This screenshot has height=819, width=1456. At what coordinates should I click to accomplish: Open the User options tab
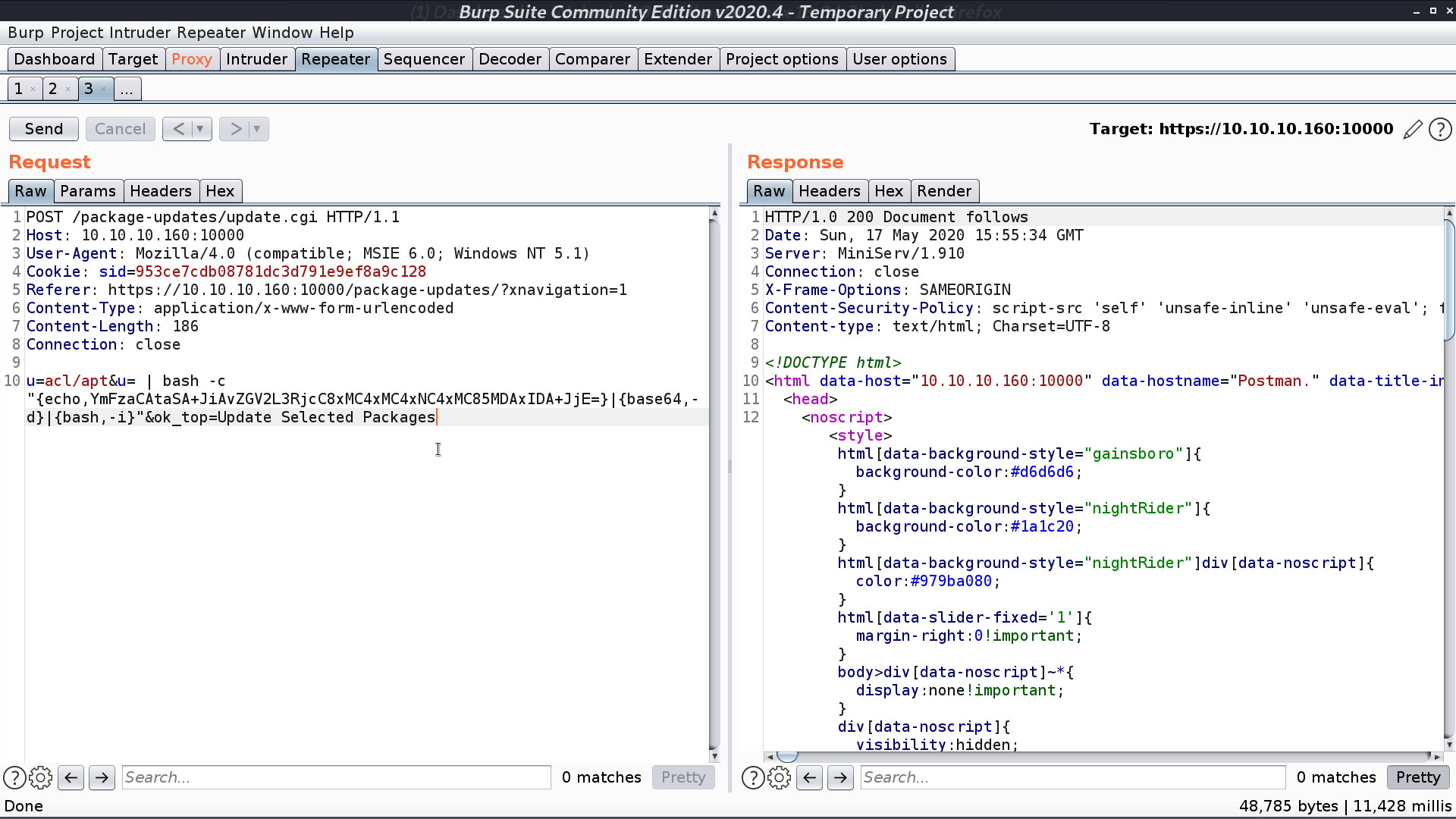tap(900, 59)
